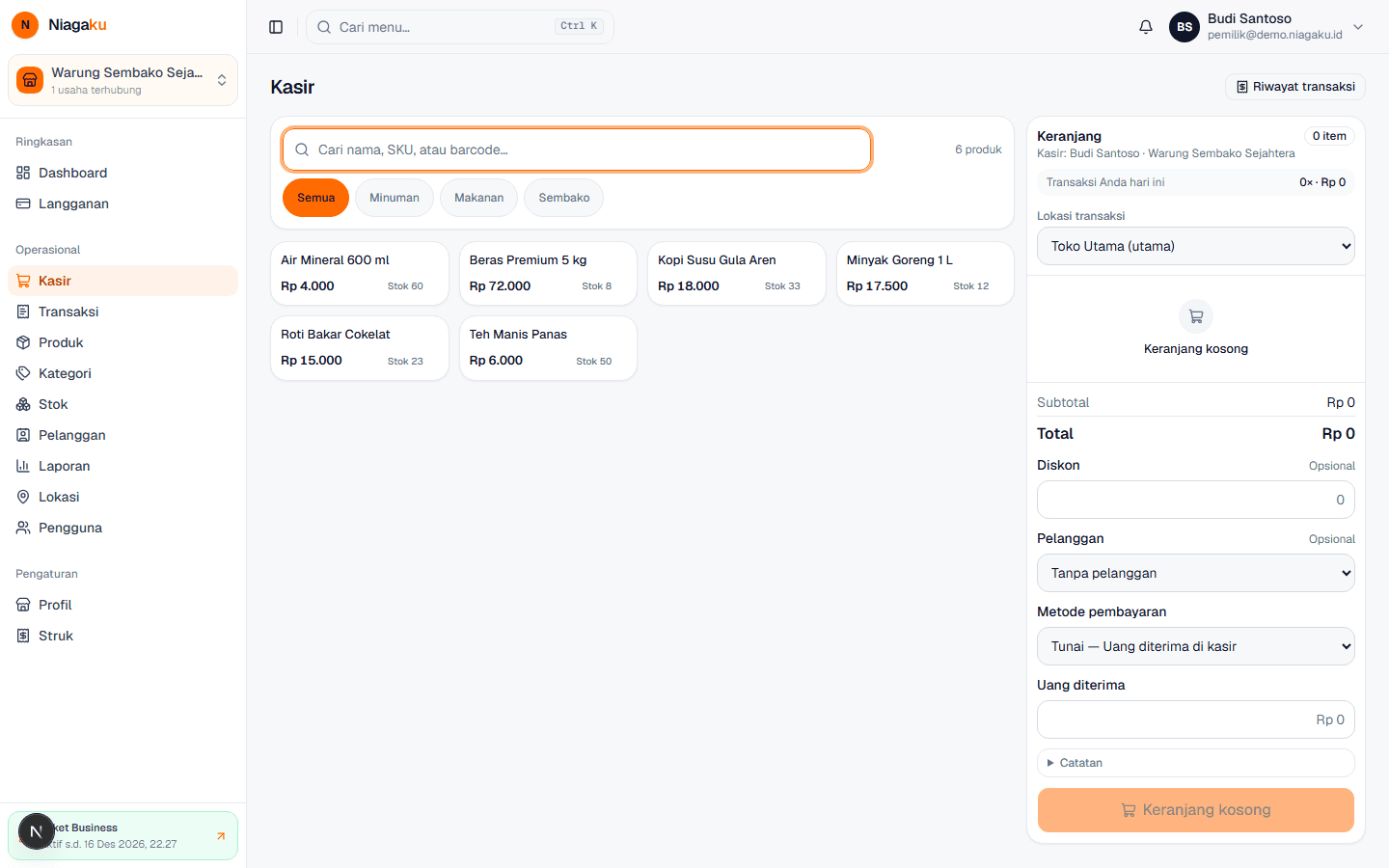The height and width of the screenshot is (868, 1389).
Task: Open Riwayat transaksi
Action: point(1295,87)
